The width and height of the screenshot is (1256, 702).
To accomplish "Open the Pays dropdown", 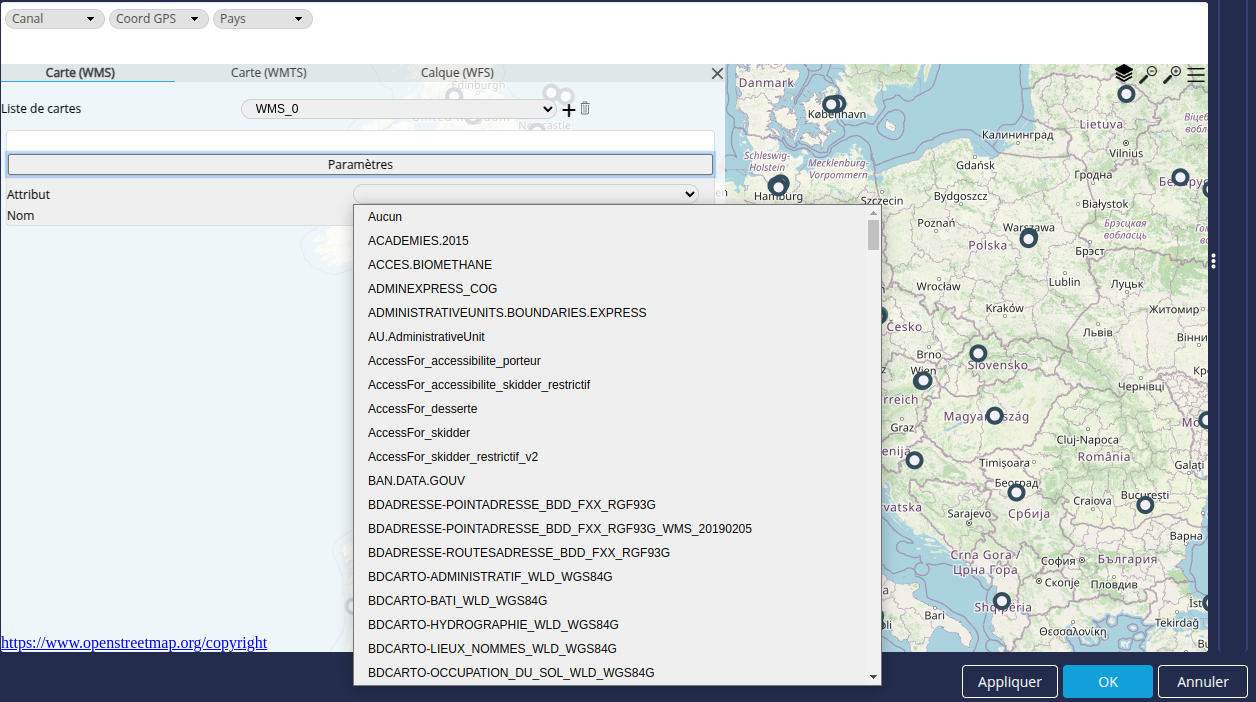I will (263, 19).
